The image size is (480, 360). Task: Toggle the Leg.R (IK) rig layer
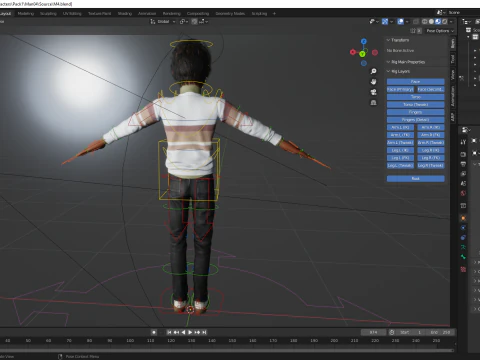click(x=431, y=150)
